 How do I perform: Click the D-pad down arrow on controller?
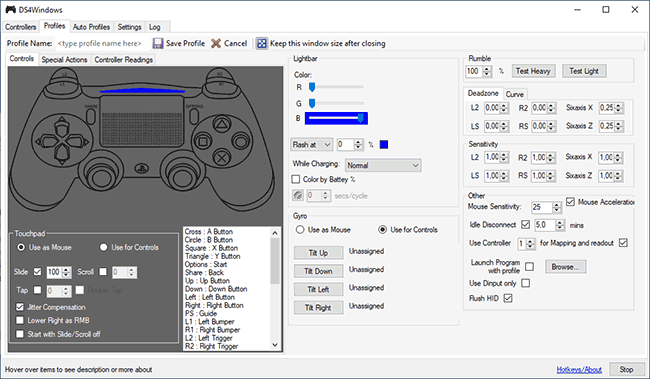62,155
